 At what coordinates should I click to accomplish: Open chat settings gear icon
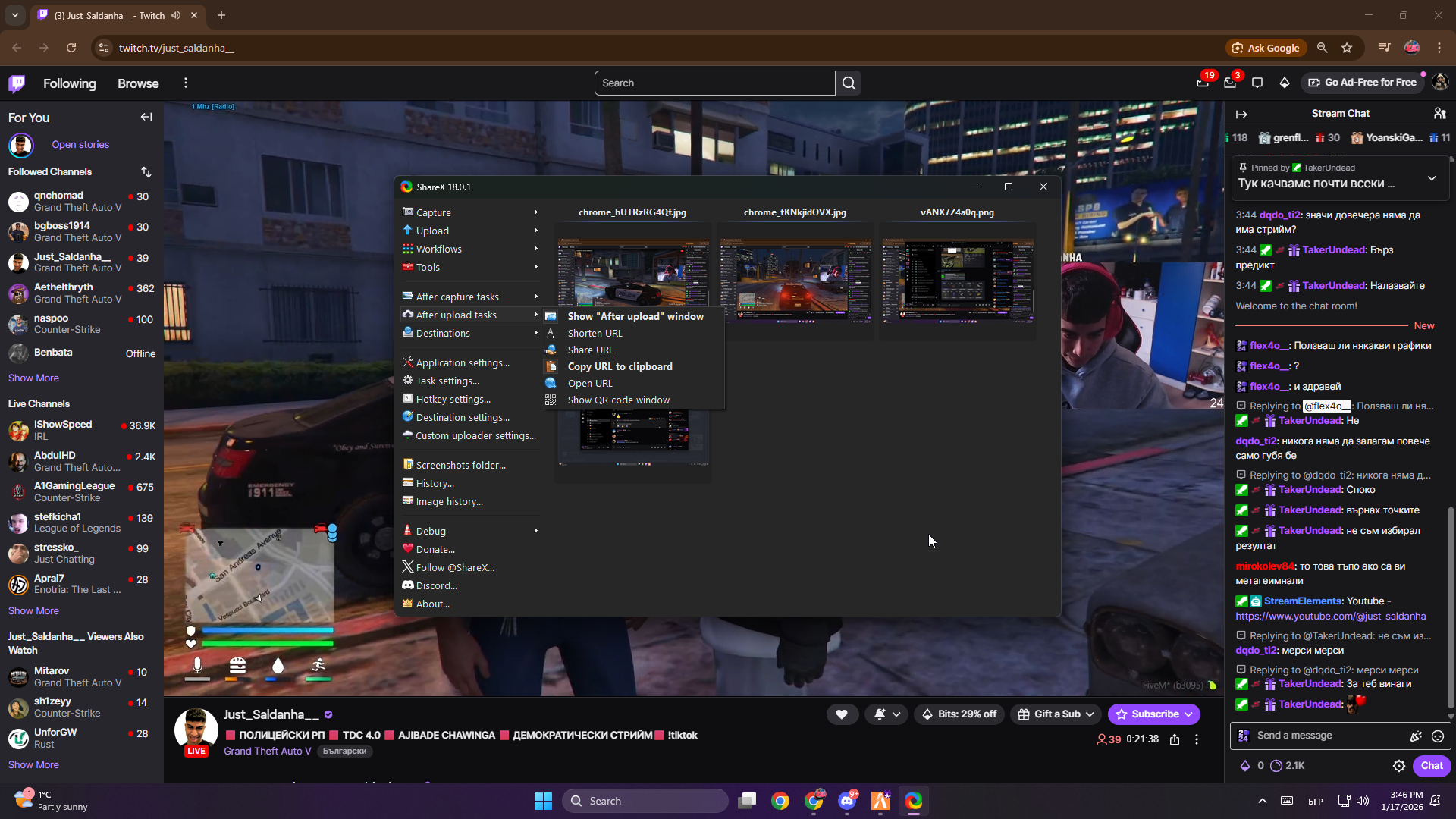point(1399,766)
